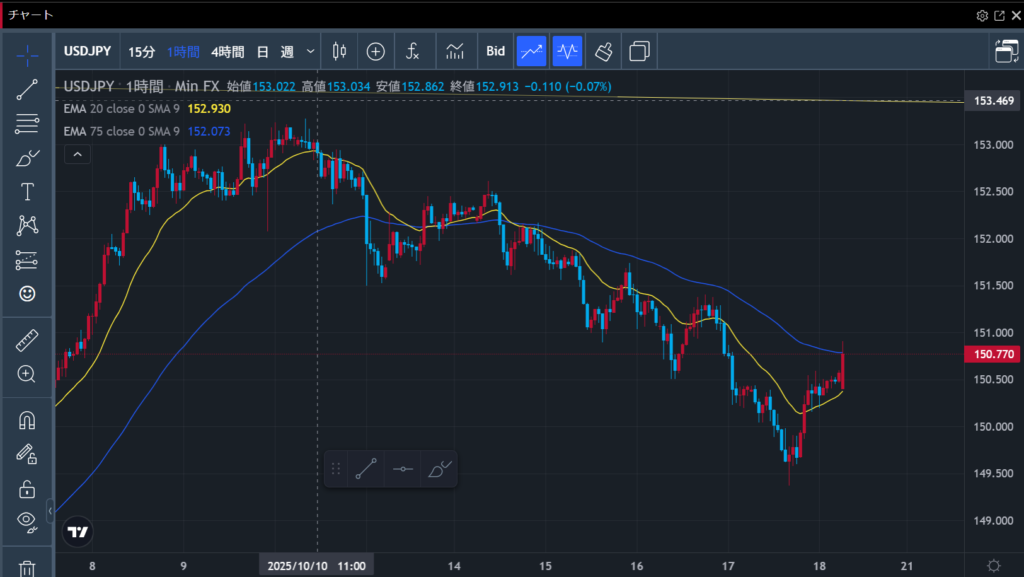1024x577 pixels.
Task: Open the emoji sticker tool
Action: pyautogui.click(x=27, y=294)
